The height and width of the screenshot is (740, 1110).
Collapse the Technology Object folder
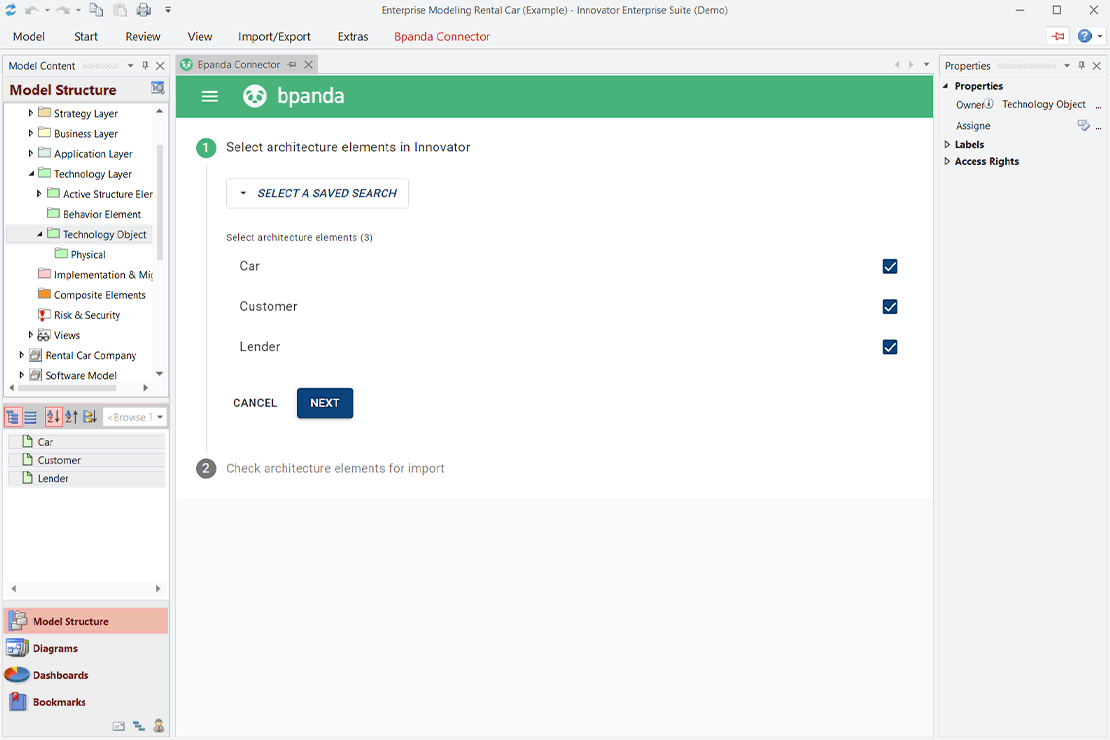coord(40,234)
